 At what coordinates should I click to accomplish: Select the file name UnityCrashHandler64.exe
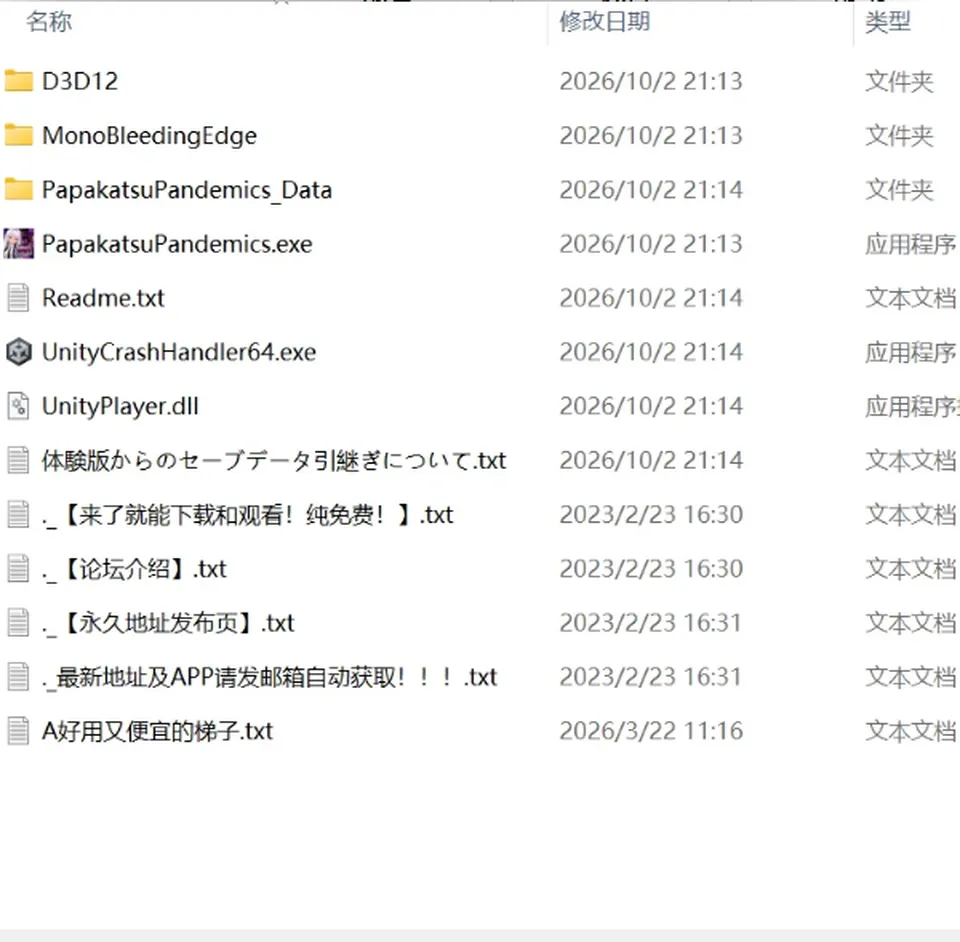(179, 353)
